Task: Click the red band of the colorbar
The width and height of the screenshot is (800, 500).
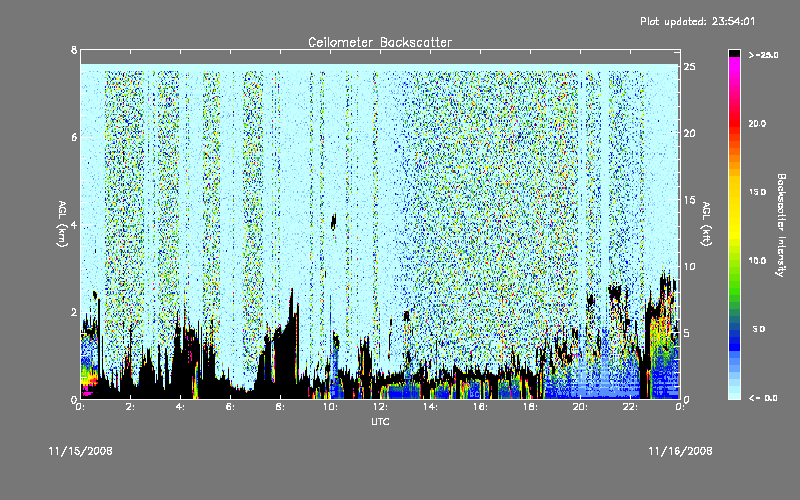Action: pyautogui.click(x=734, y=125)
